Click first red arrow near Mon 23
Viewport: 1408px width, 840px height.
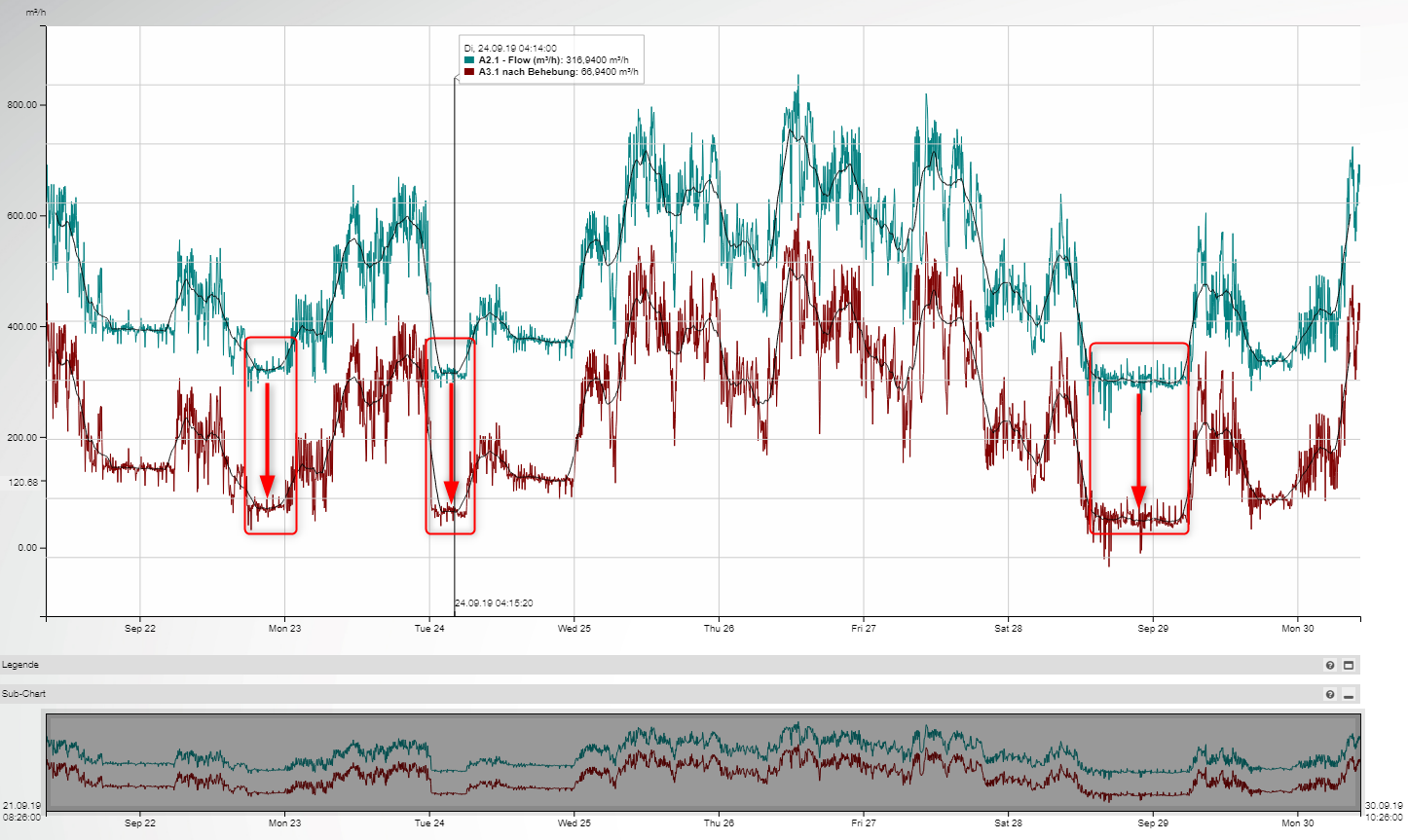click(x=268, y=440)
